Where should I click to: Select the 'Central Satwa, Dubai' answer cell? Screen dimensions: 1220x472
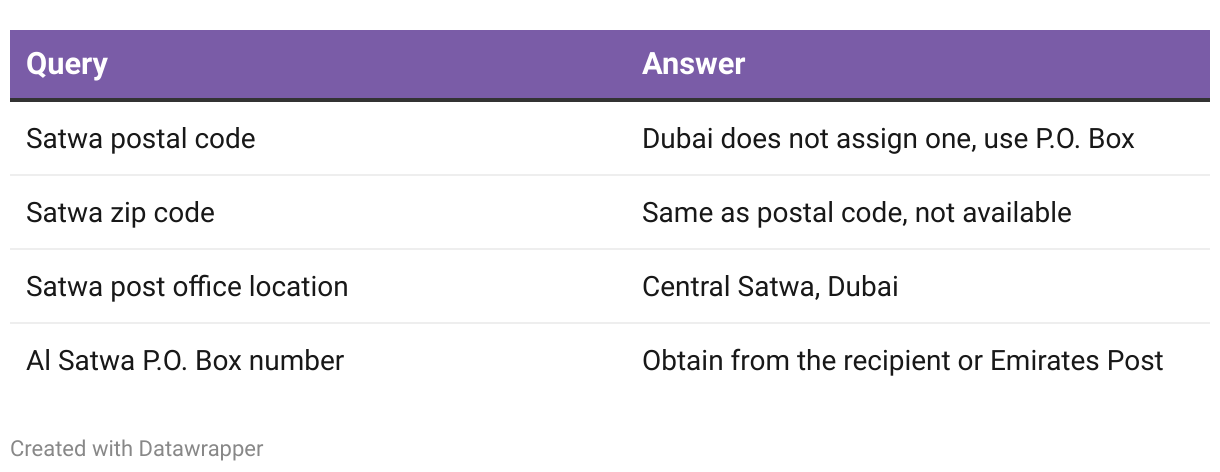(x=770, y=287)
